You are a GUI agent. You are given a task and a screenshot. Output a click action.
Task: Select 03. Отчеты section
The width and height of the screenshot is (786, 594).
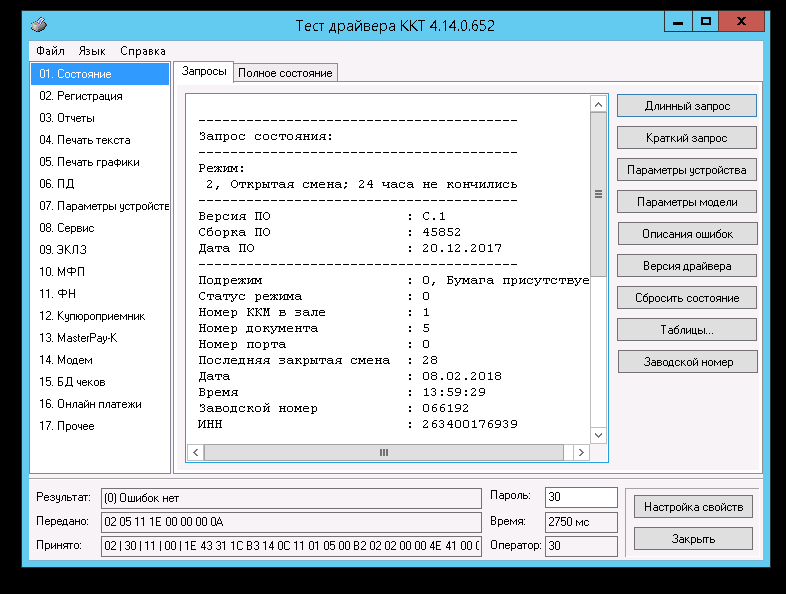100,118
